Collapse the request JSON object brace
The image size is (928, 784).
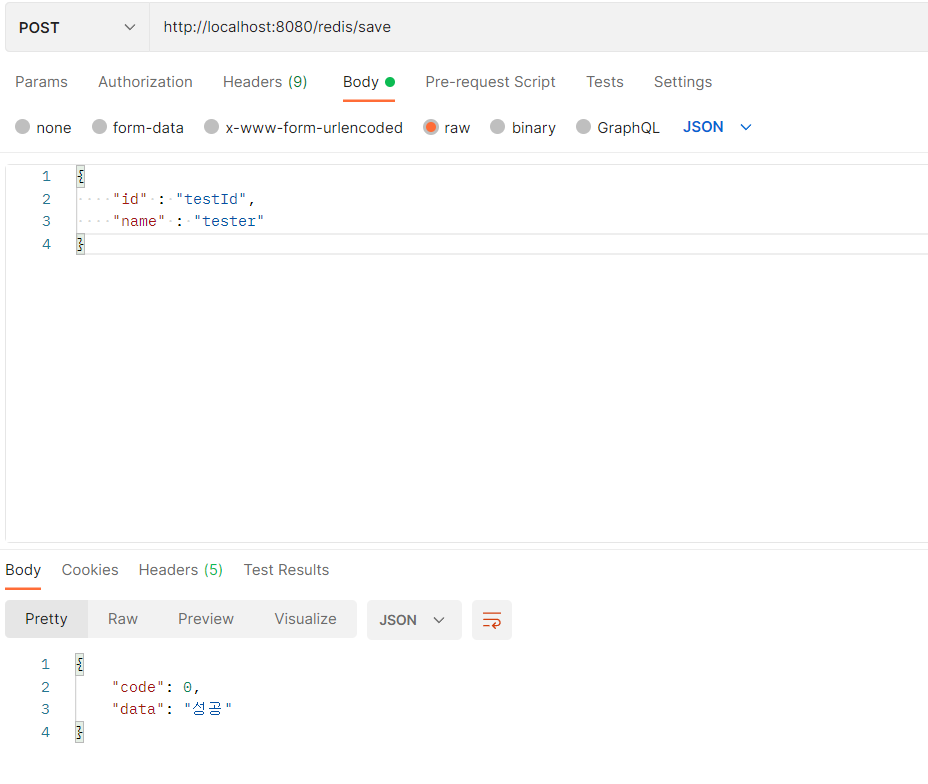80,176
